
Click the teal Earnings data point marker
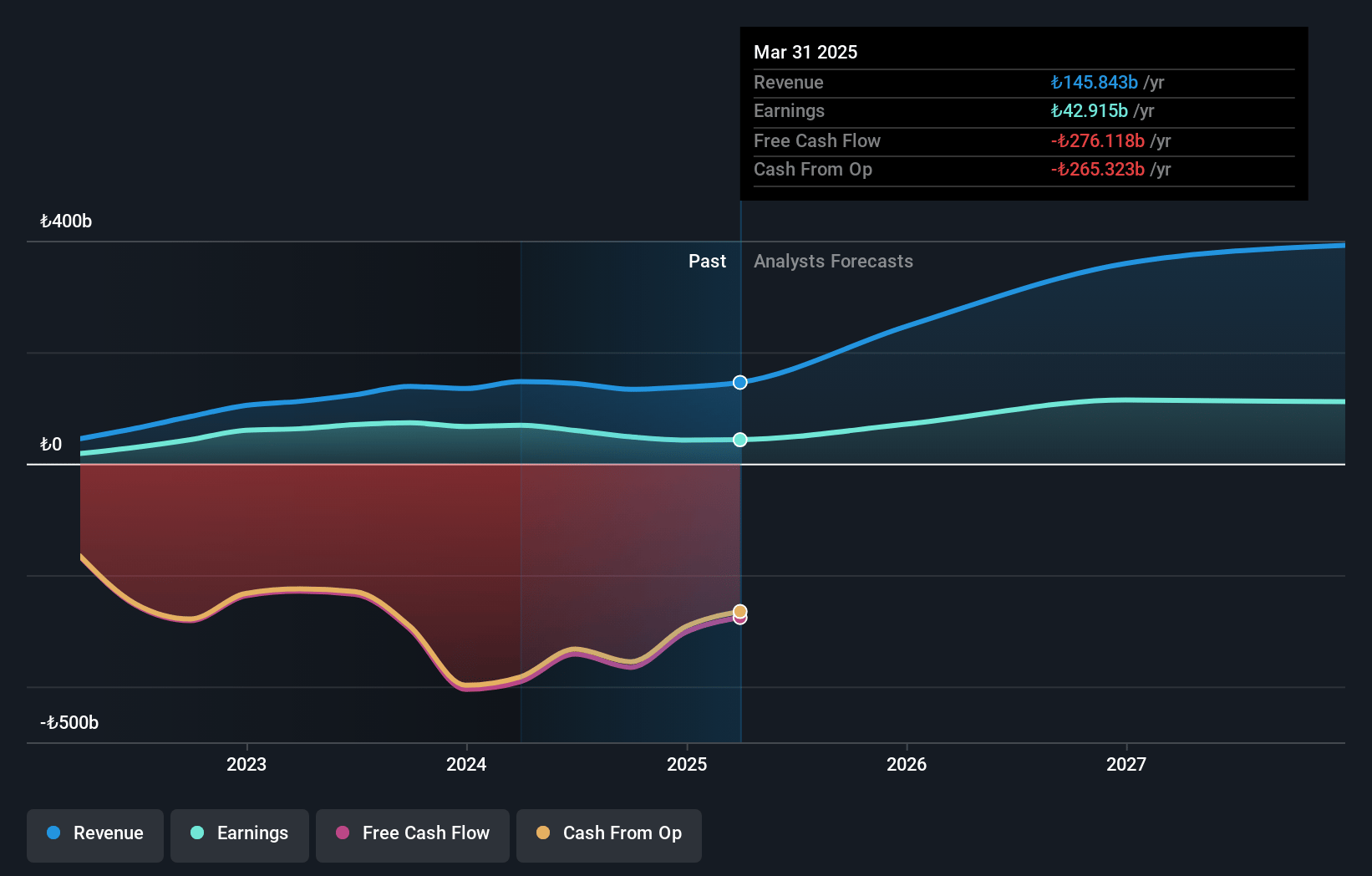(x=740, y=440)
